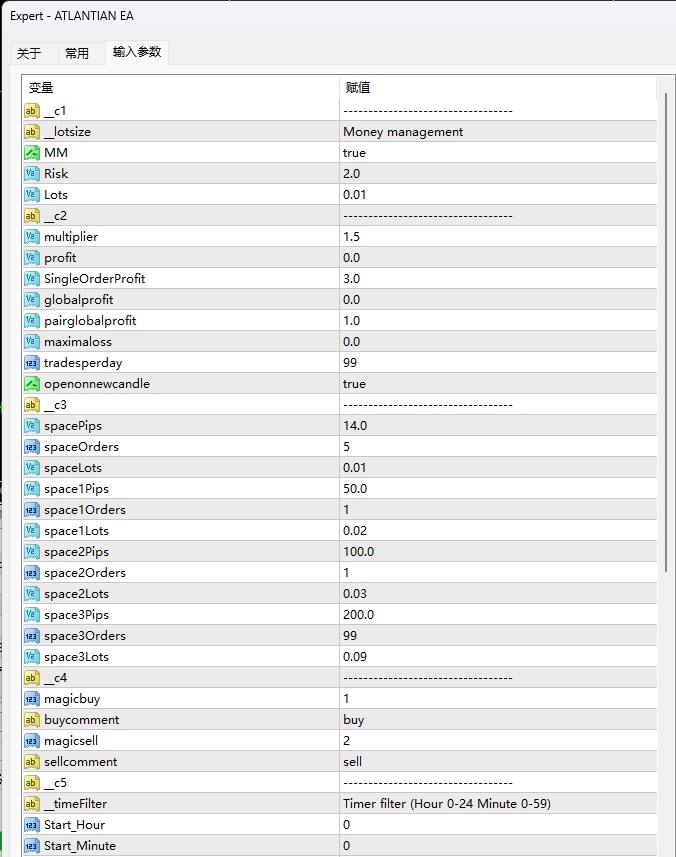Click the magicbuy integer icon
The width and height of the screenshot is (676, 857).
point(32,699)
